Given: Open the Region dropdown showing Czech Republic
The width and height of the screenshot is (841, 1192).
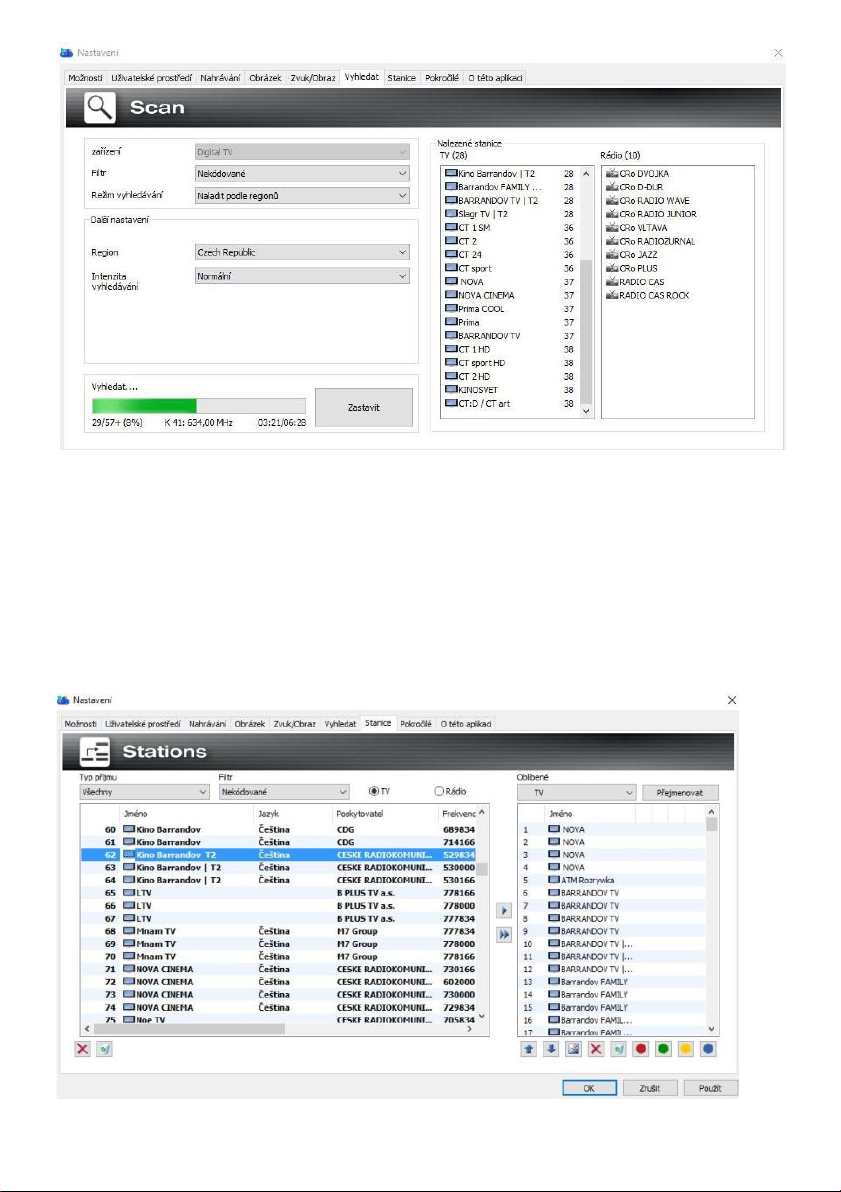Looking at the screenshot, I should point(303,252).
